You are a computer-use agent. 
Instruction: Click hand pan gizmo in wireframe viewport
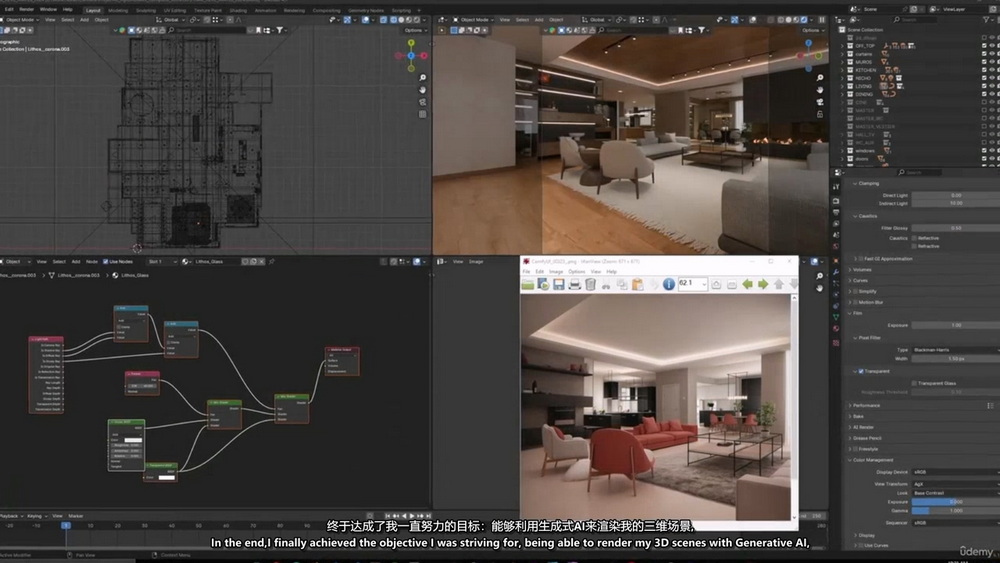[422, 90]
